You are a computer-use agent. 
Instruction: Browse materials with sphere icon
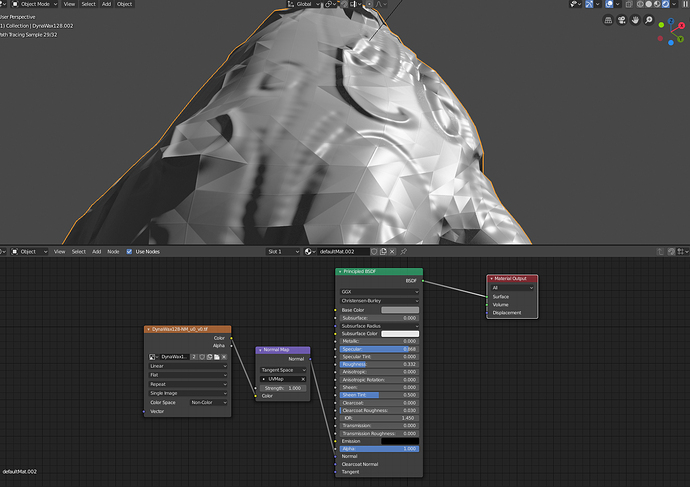click(310, 252)
